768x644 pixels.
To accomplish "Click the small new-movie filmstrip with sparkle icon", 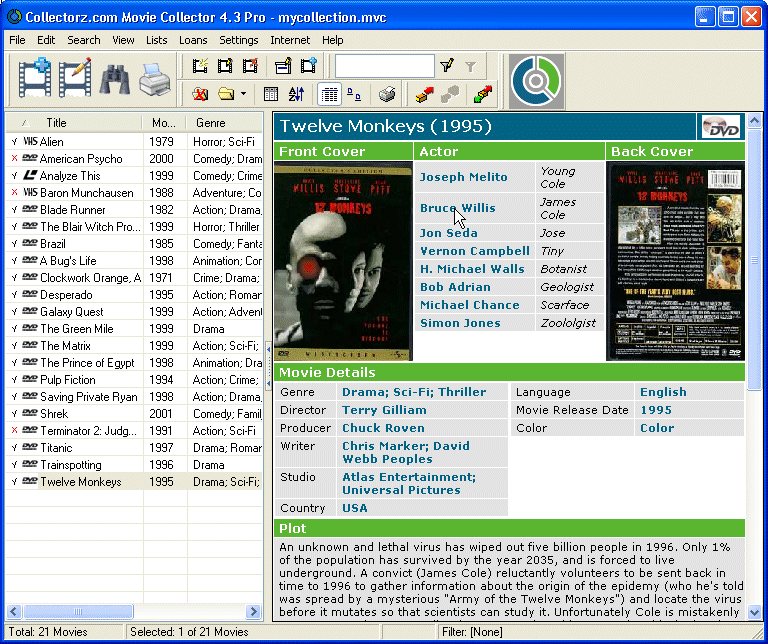I will point(200,66).
